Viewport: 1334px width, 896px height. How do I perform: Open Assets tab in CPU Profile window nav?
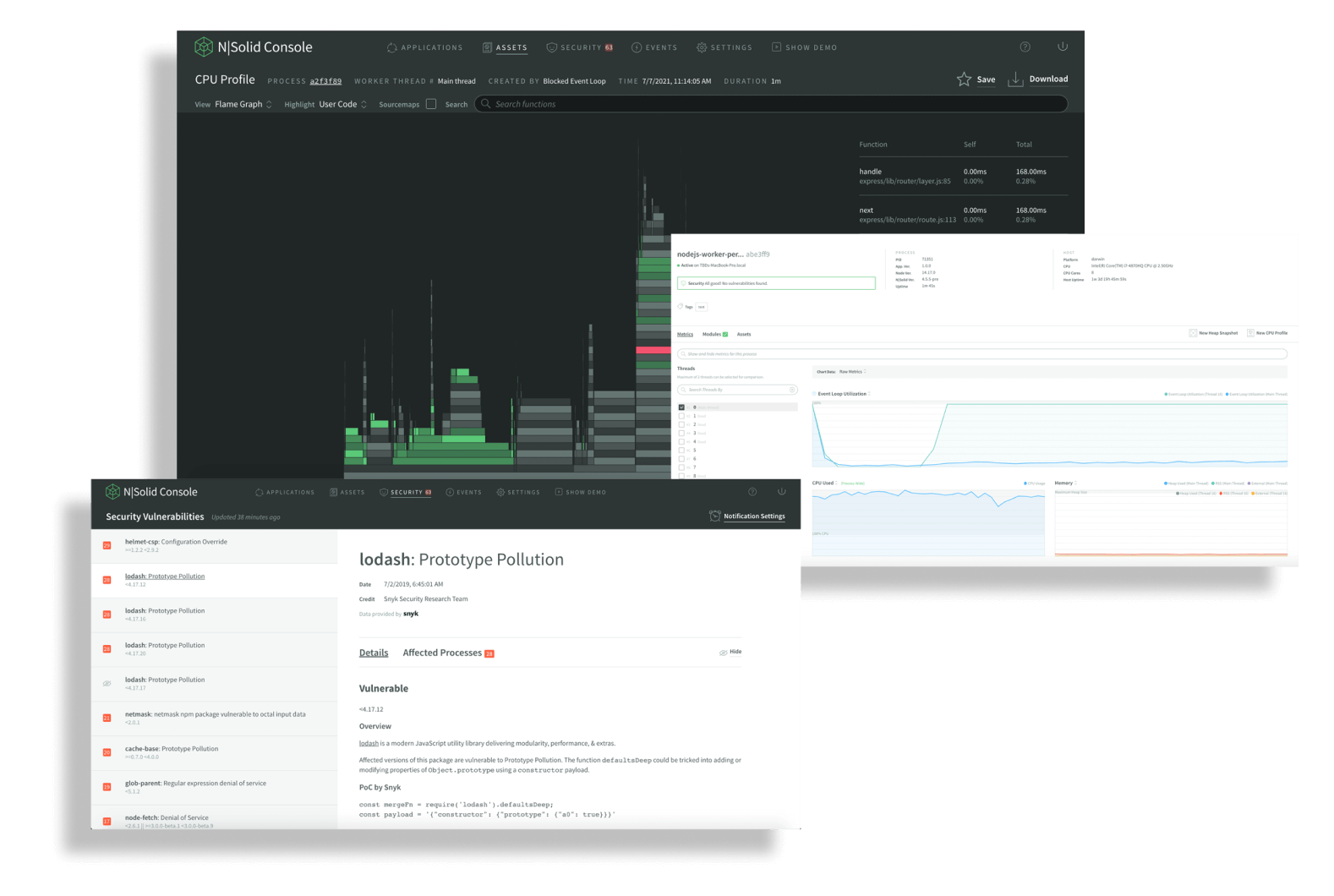pos(505,47)
